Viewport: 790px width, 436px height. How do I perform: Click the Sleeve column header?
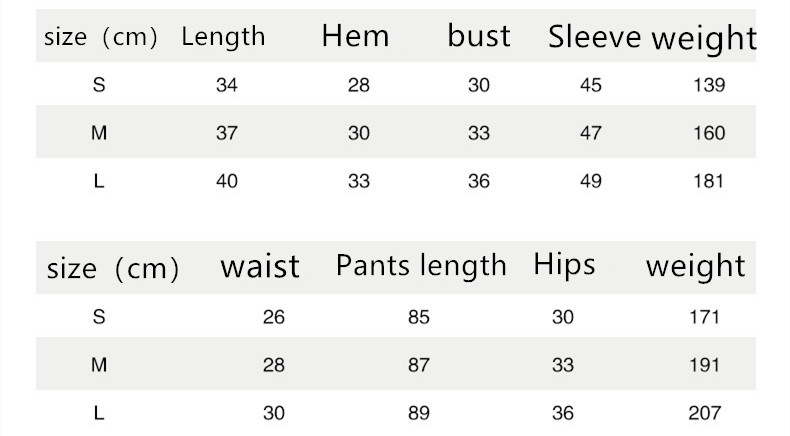pos(594,37)
